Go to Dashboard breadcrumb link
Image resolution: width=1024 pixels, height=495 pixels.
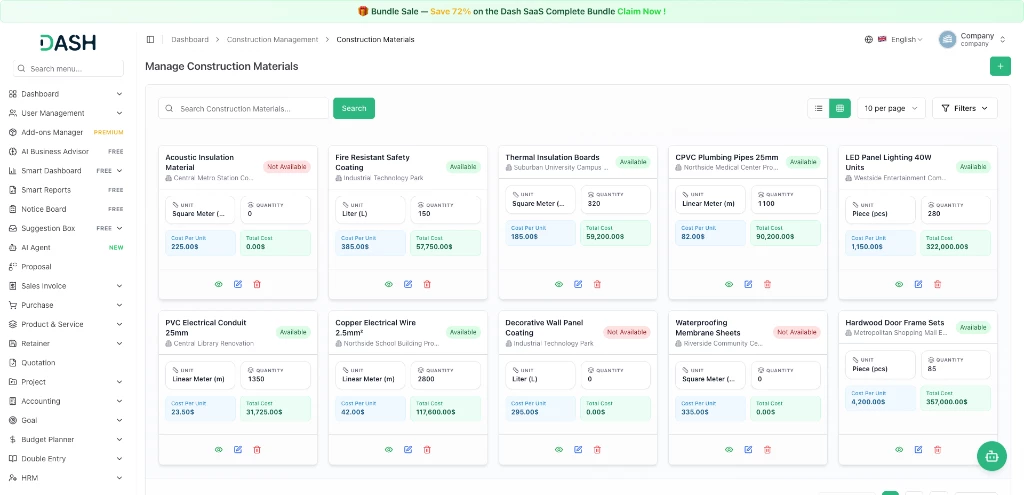(x=190, y=40)
